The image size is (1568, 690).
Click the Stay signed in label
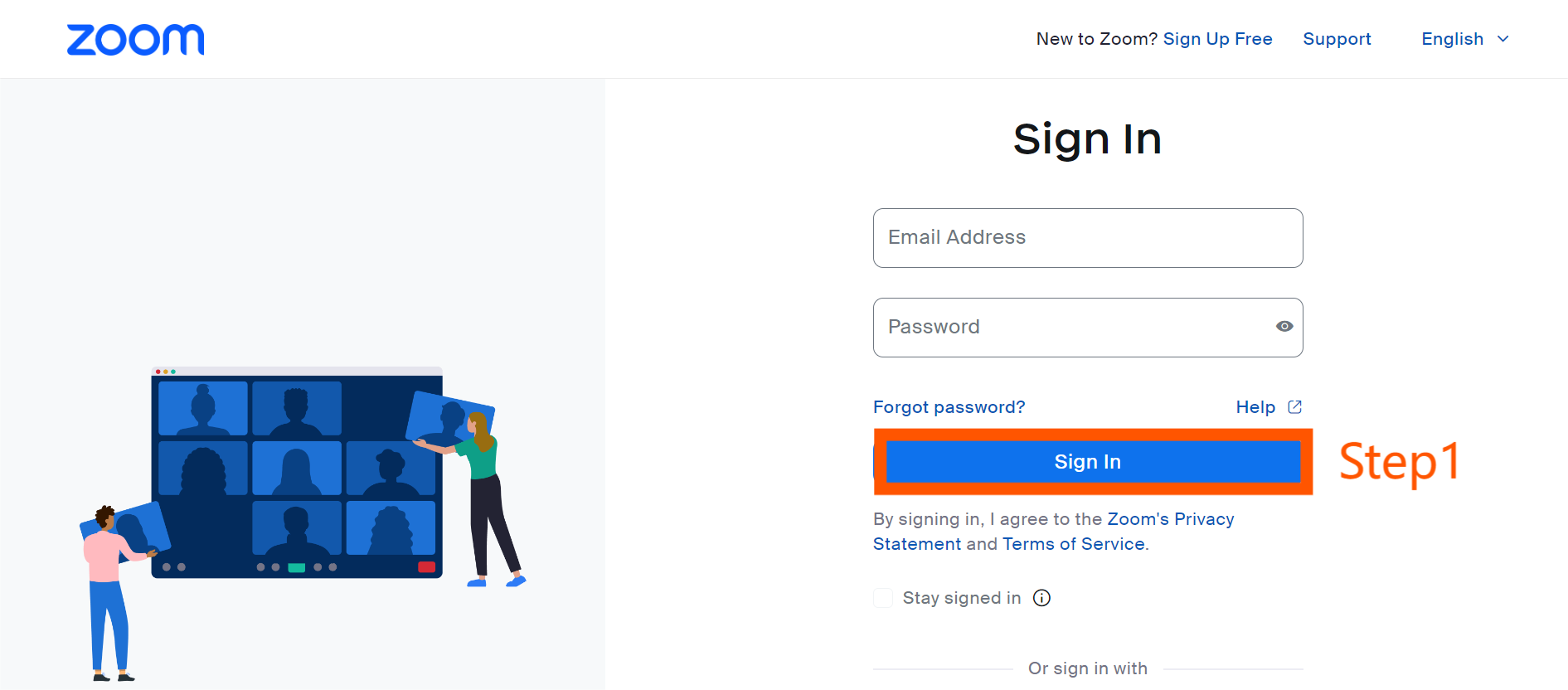(962, 598)
